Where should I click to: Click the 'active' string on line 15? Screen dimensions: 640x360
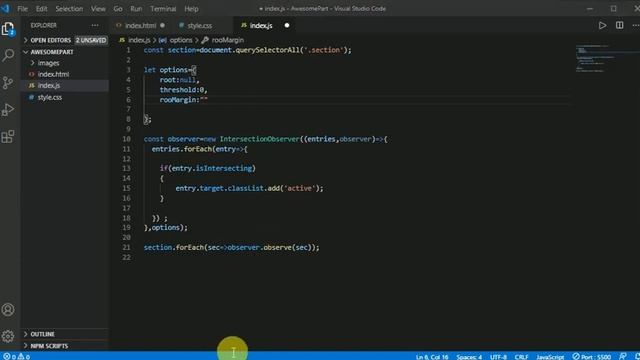coord(300,188)
